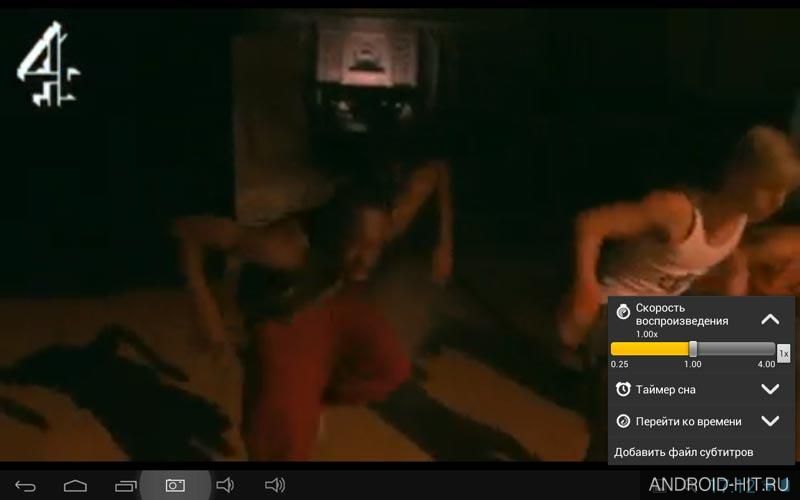Set speed near 4.00 on slider track
Screen dimensions: 800x500
(772, 349)
